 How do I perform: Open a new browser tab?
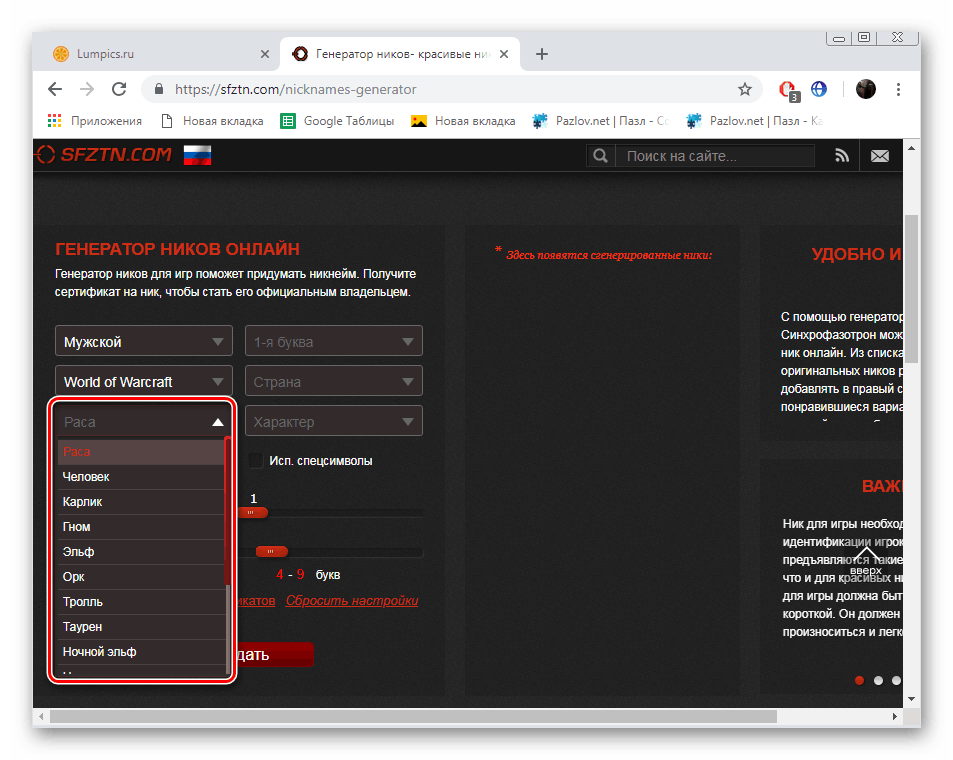(x=542, y=54)
